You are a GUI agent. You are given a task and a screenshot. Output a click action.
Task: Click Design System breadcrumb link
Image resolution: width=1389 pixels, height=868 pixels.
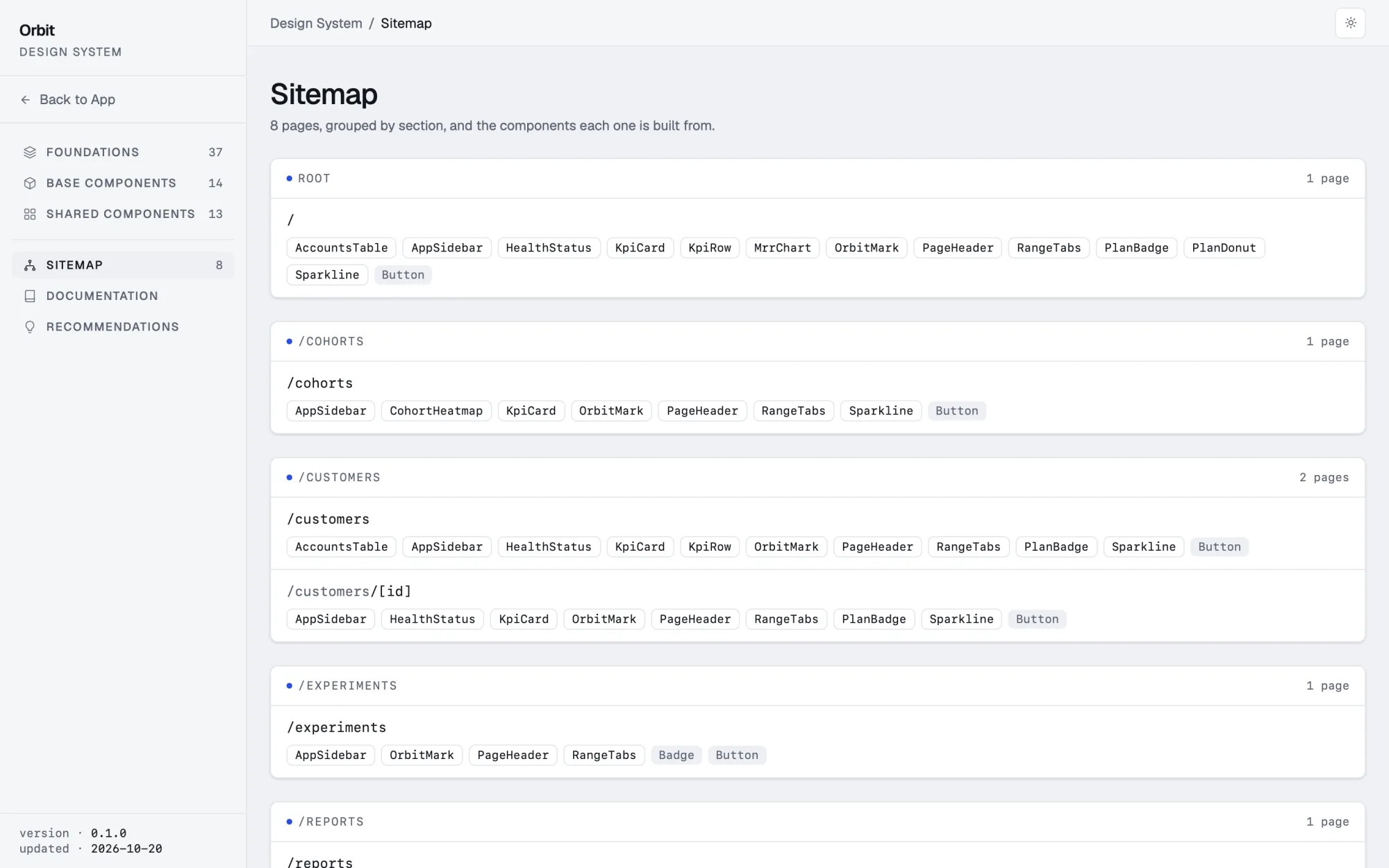click(316, 24)
